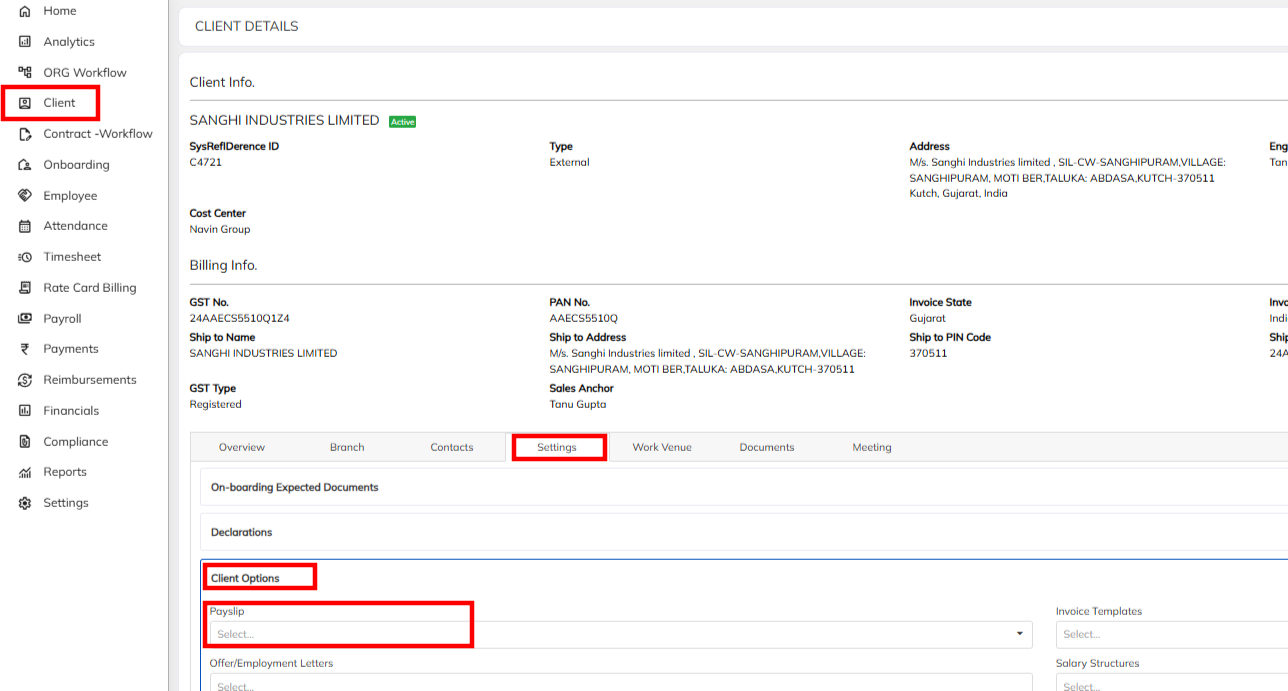Expand the Declarations section

point(744,532)
